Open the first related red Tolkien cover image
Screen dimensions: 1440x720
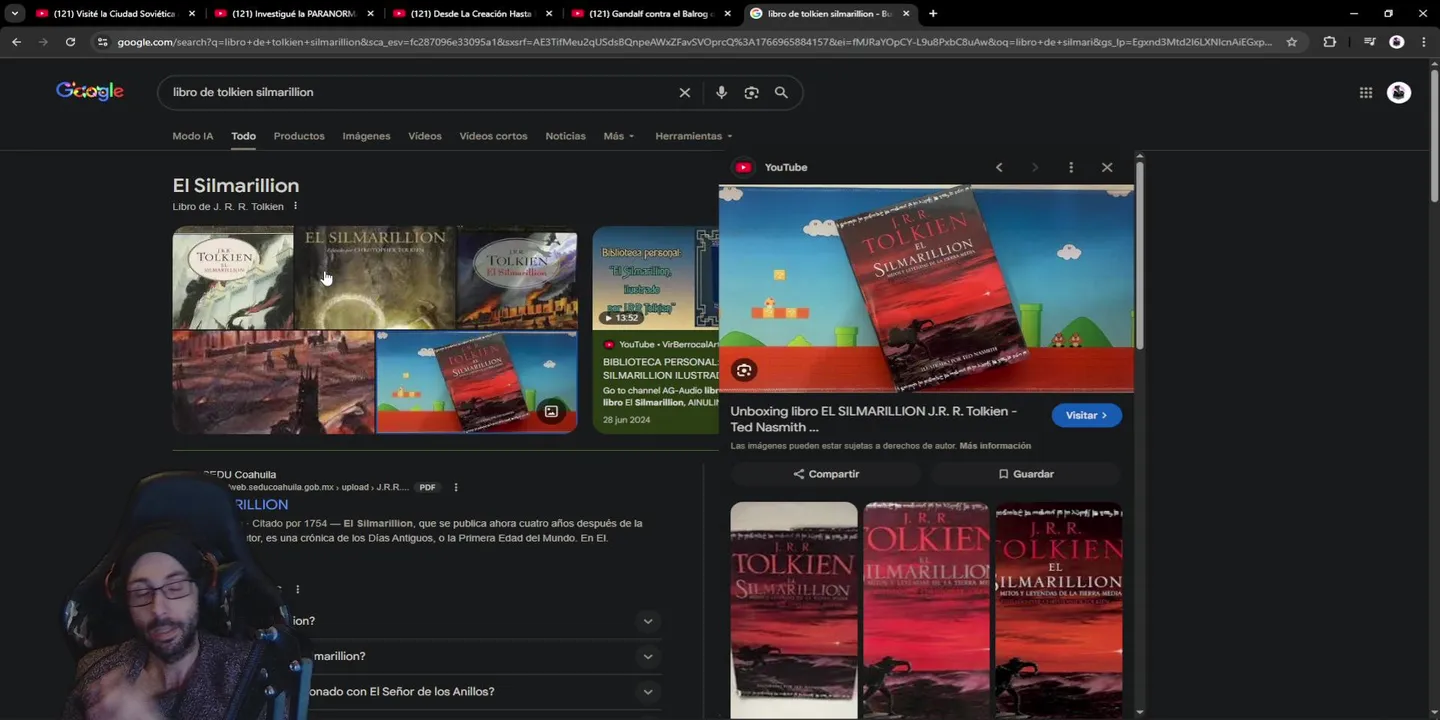point(794,609)
